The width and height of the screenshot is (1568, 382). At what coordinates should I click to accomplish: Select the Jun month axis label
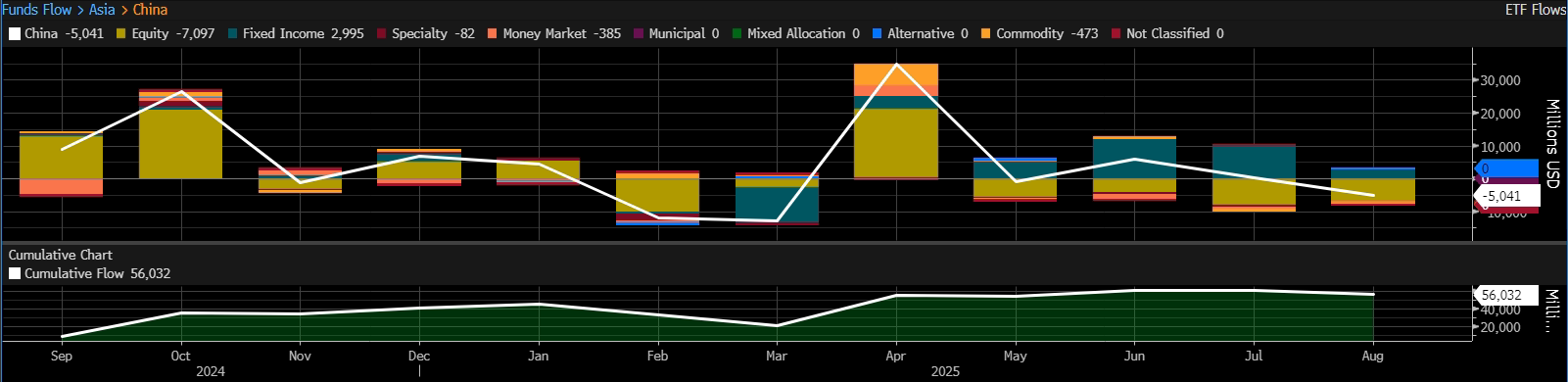click(1134, 356)
